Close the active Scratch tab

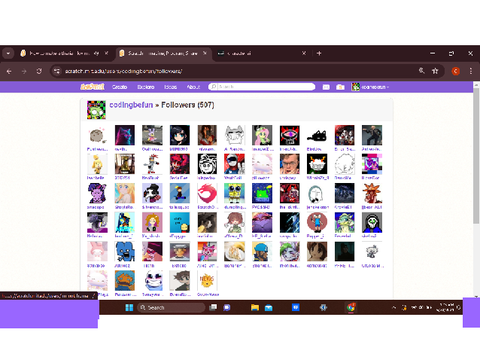coord(205,53)
